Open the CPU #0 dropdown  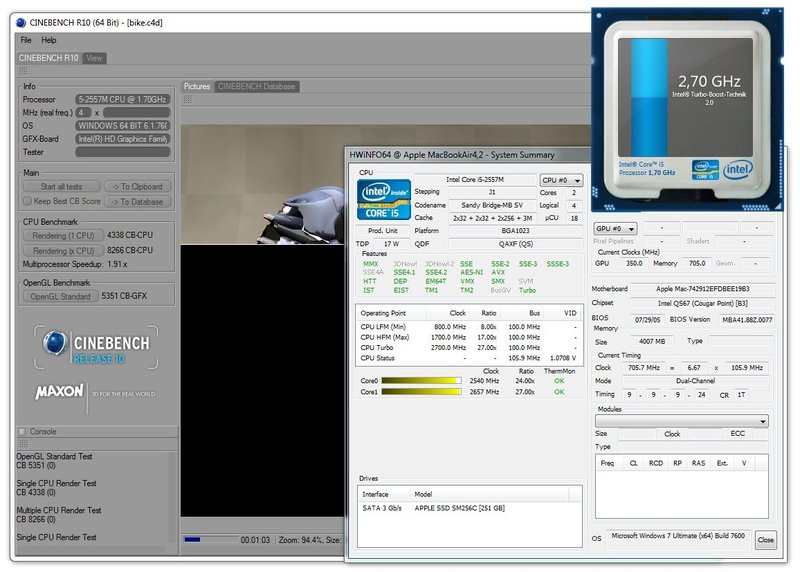point(561,180)
